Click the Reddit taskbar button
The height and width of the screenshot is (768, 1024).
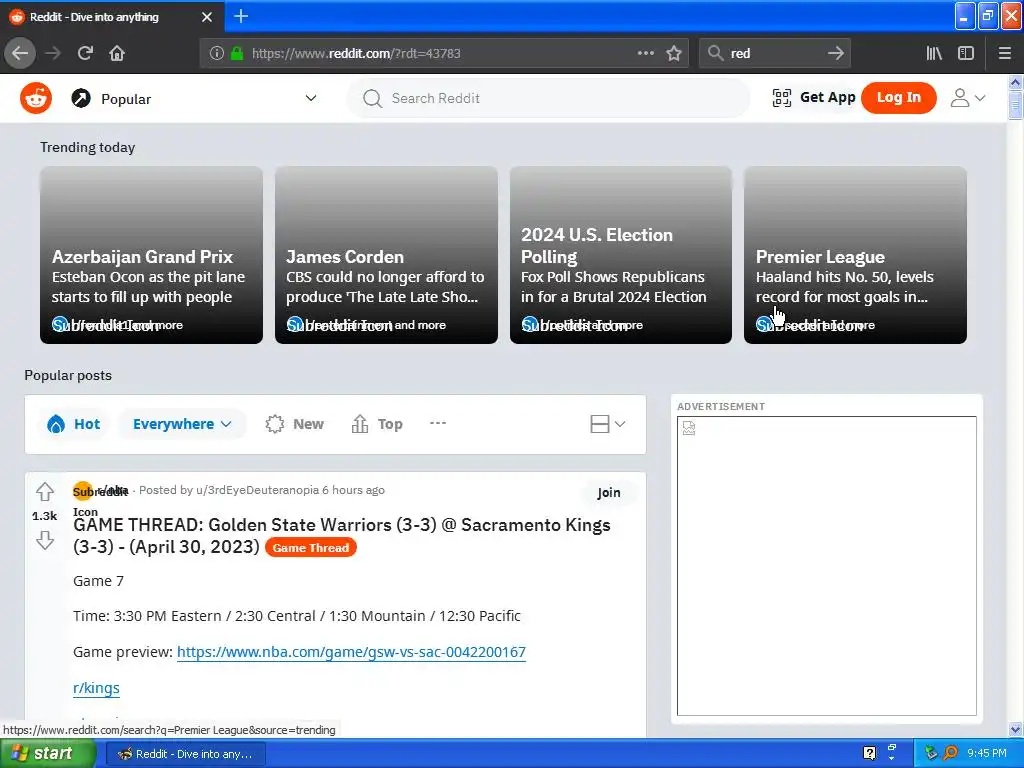point(185,754)
